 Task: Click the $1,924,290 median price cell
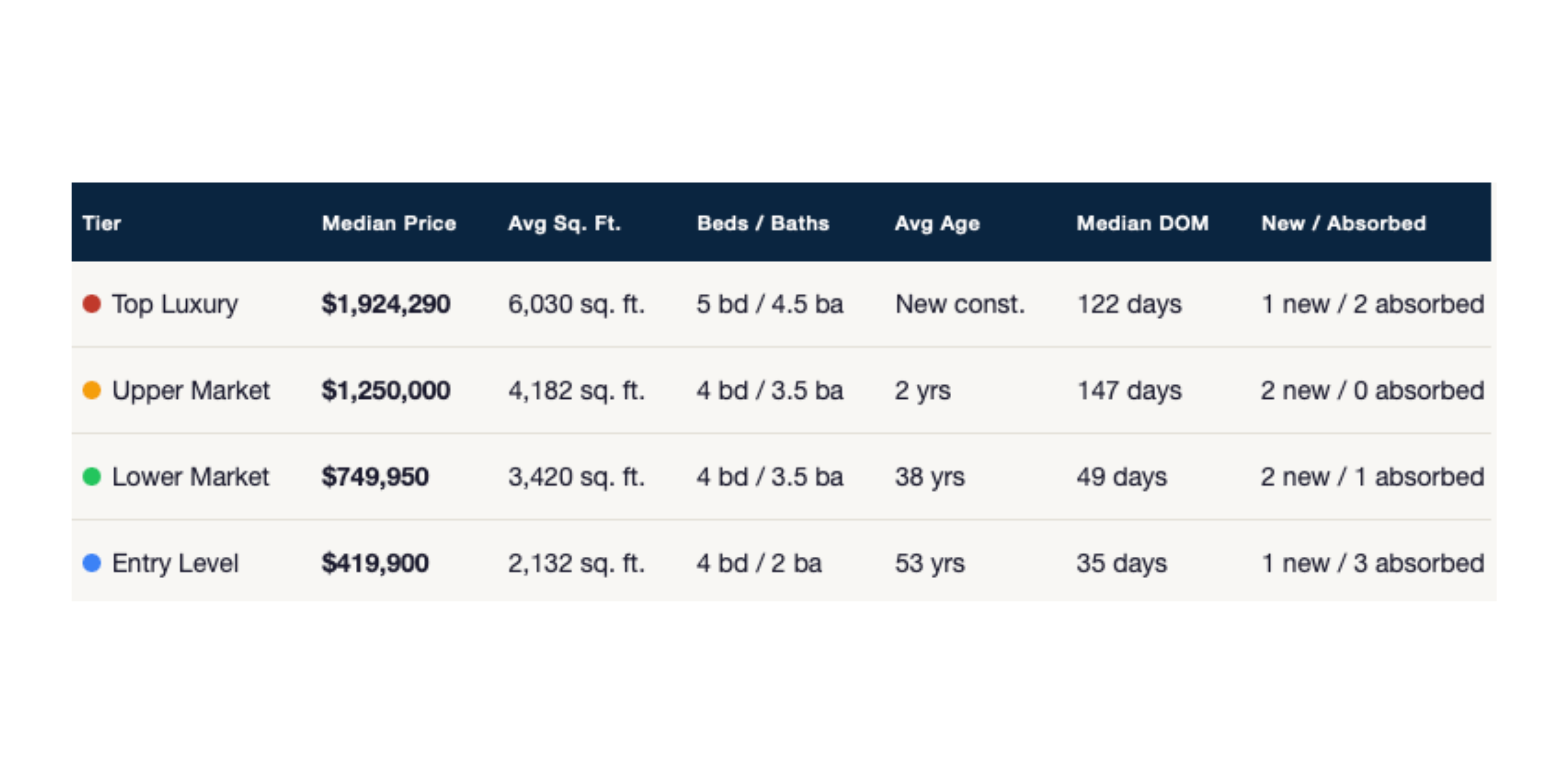[x=386, y=304]
